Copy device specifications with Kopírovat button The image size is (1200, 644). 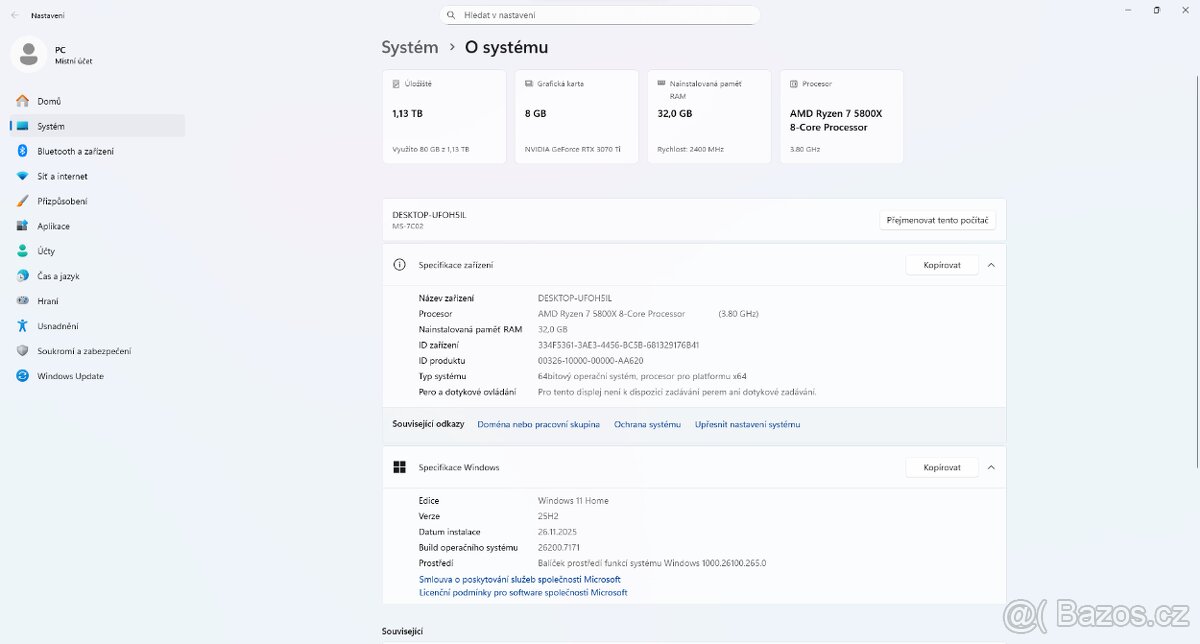942,265
